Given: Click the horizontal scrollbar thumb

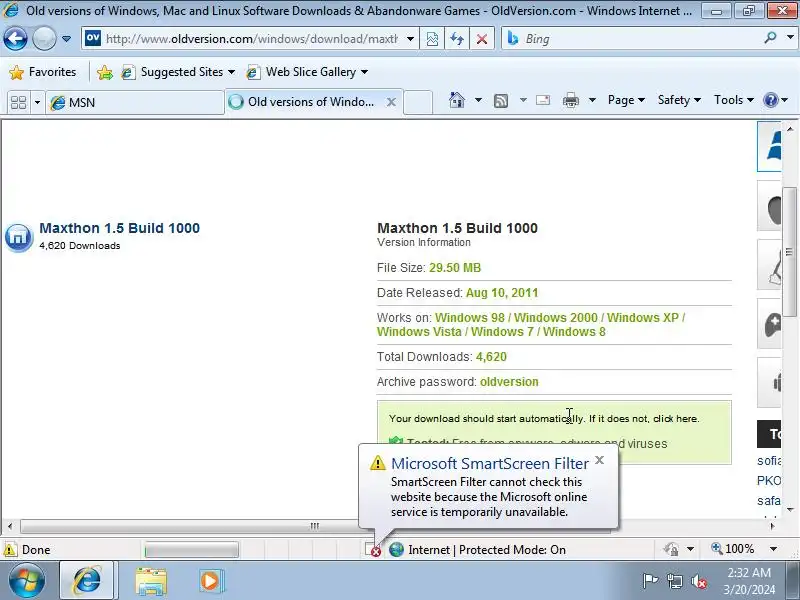Looking at the screenshot, I should [314, 526].
